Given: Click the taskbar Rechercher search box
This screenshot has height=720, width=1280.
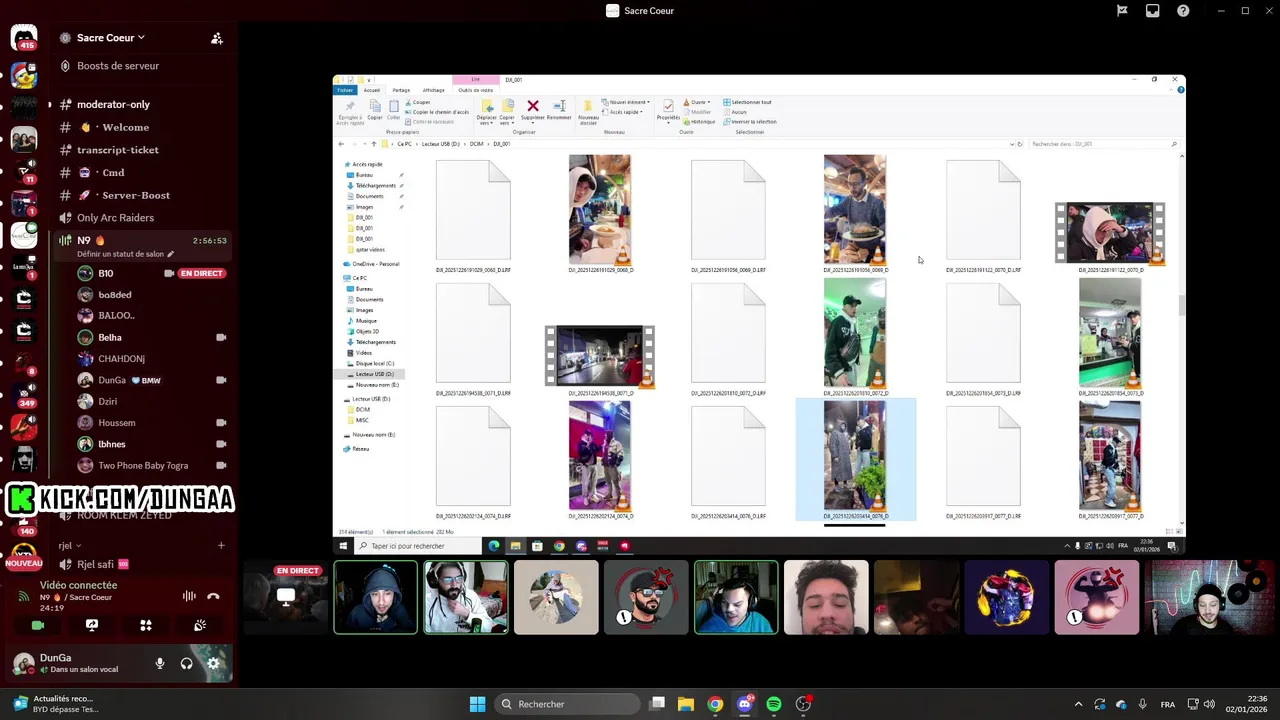Looking at the screenshot, I should click(567, 704).
